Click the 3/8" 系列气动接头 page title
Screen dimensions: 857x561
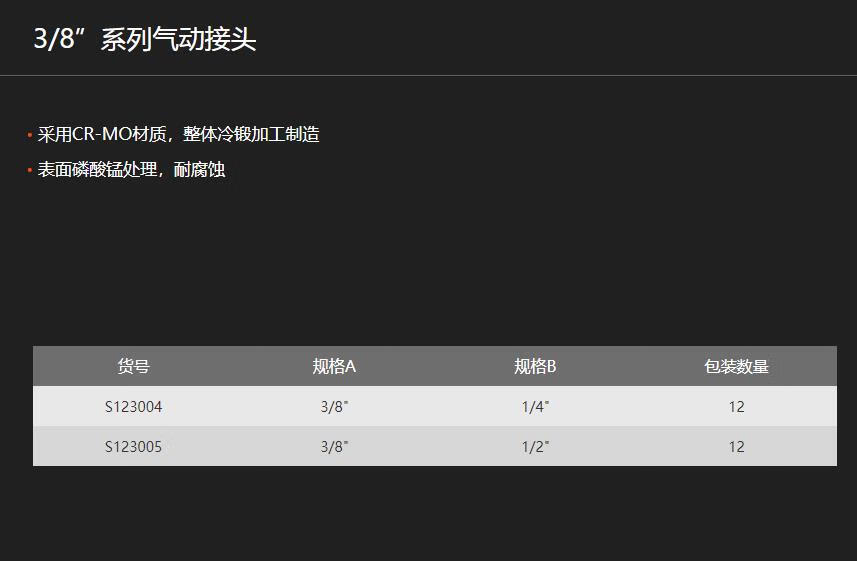coord(145,39)
